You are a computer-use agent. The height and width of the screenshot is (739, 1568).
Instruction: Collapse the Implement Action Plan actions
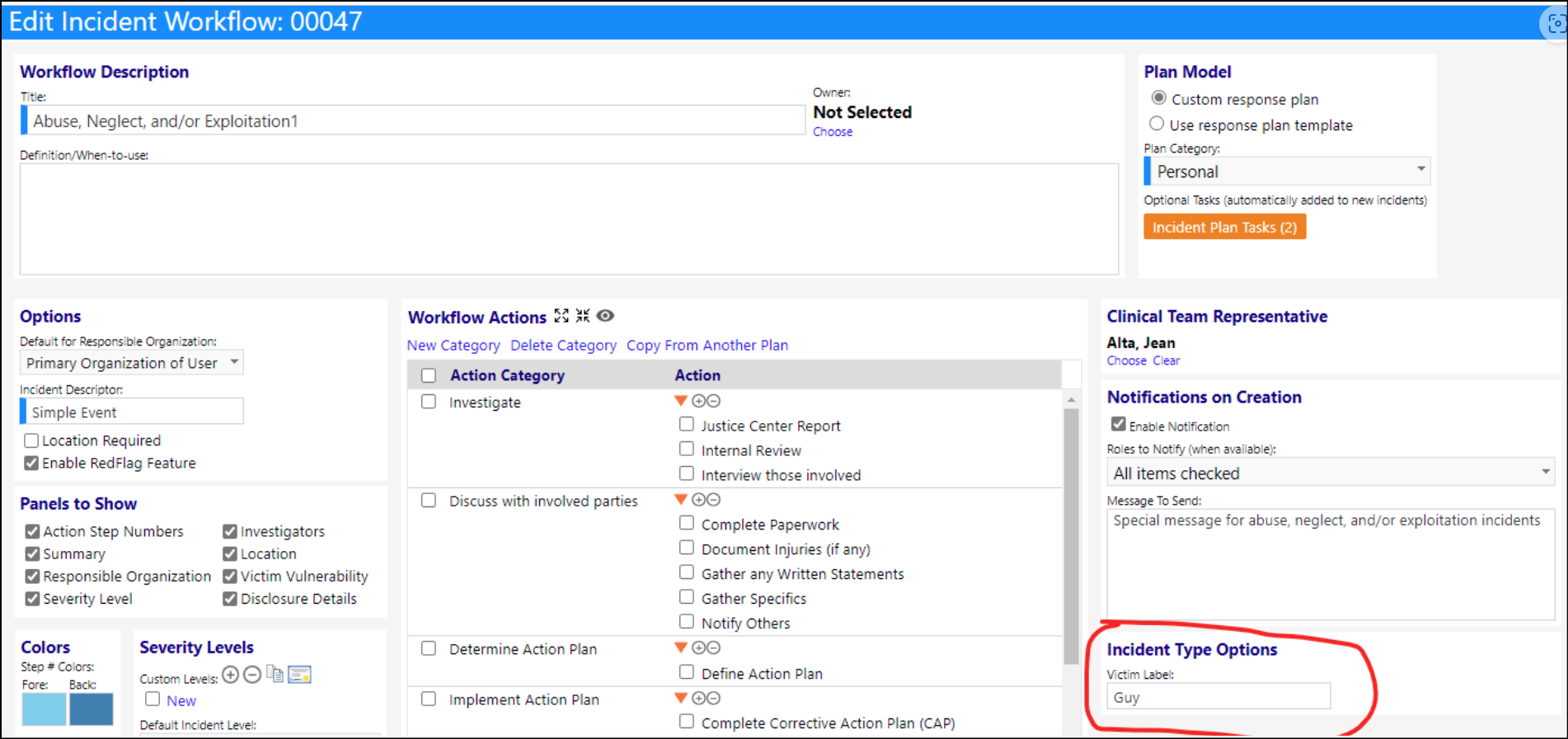click(681, 699)
